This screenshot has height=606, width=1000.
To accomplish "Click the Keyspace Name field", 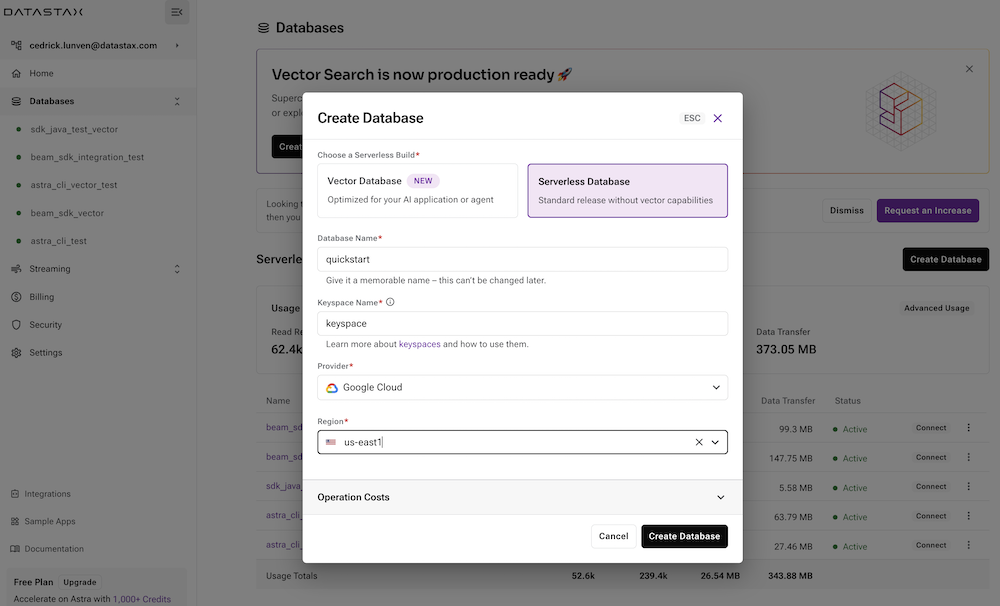I will pos(522,323).
